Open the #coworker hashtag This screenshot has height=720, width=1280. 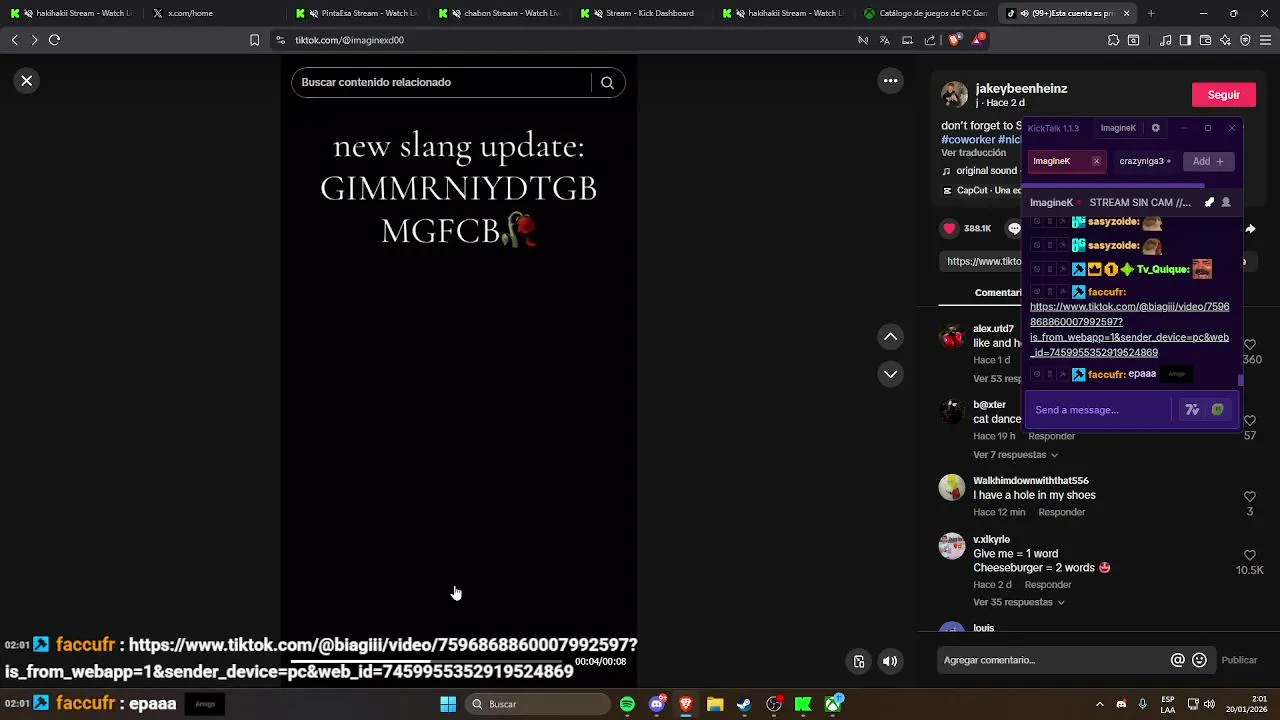[967, 140]
